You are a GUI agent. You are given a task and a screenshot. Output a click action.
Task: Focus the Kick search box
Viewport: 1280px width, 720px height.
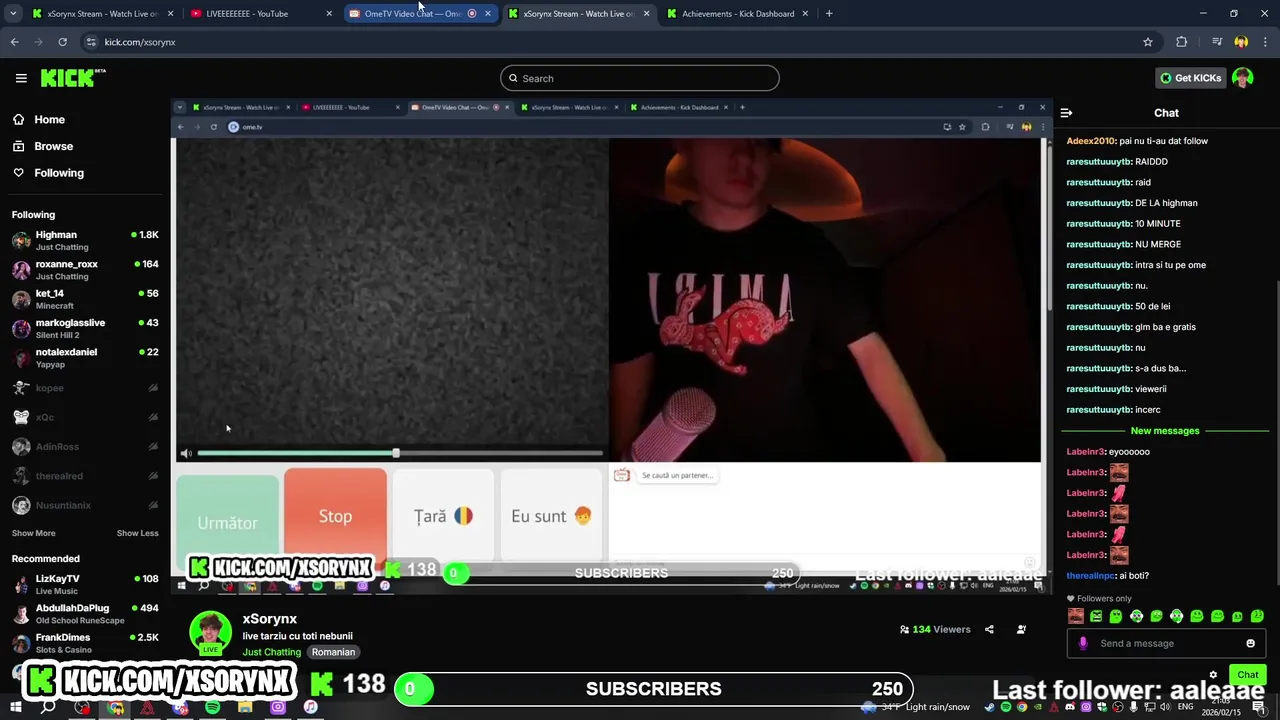(640, 78)
